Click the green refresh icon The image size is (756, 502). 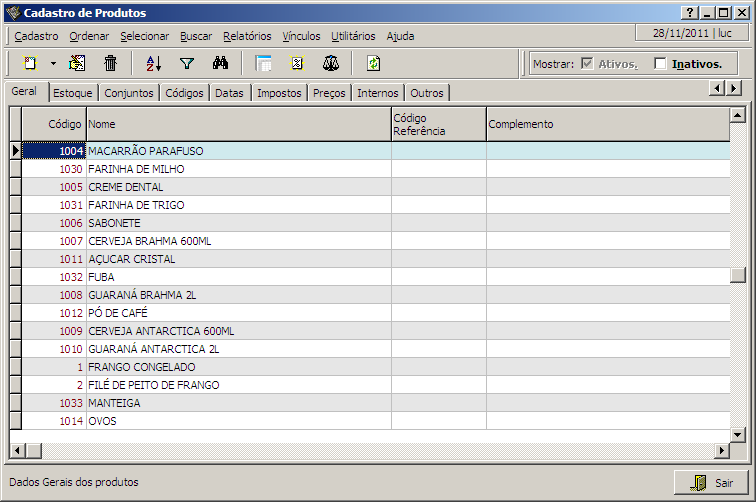[373, 63]
